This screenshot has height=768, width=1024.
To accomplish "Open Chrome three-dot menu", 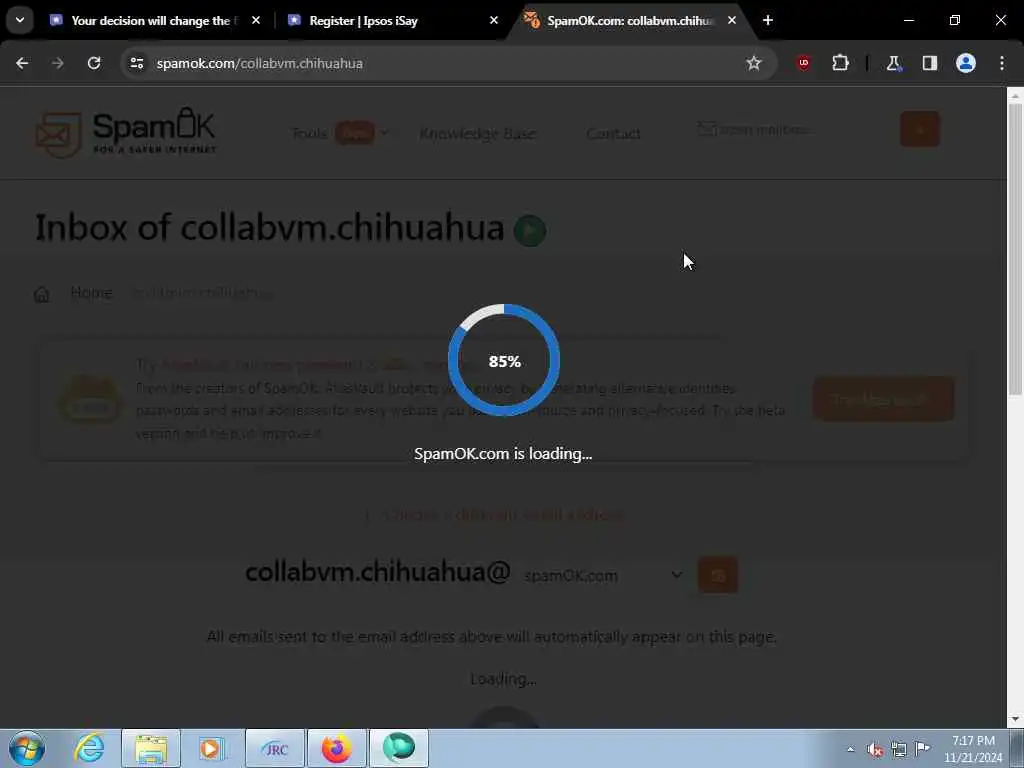I will pyautogui.click(x=1002, y=63).
